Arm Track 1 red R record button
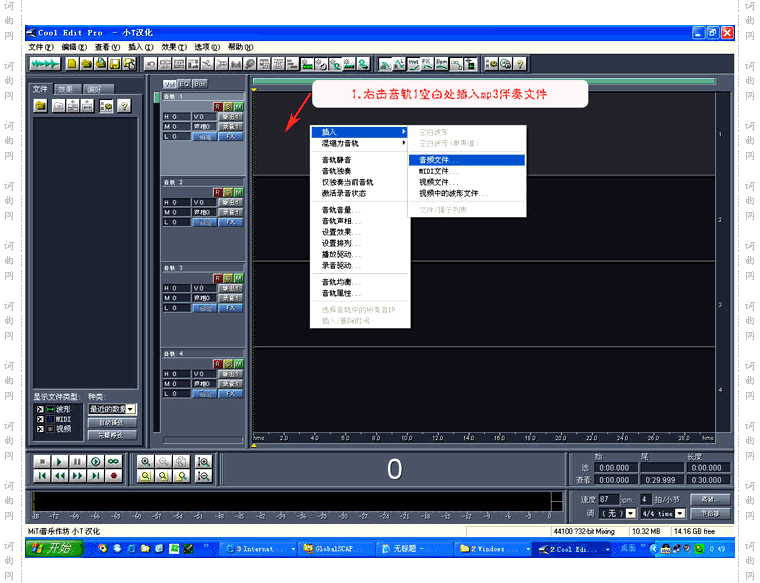This screenshot has width=760, height=583. click(x=218, y=107)
